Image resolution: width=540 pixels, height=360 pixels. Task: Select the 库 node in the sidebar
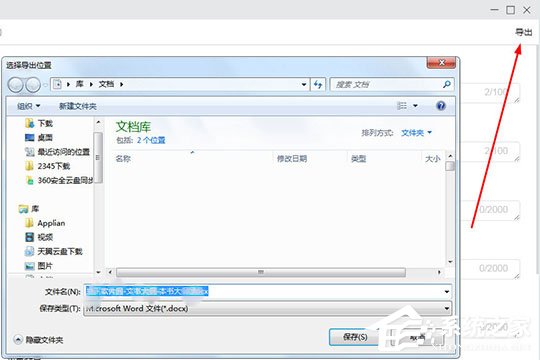(x=29, y=209)
